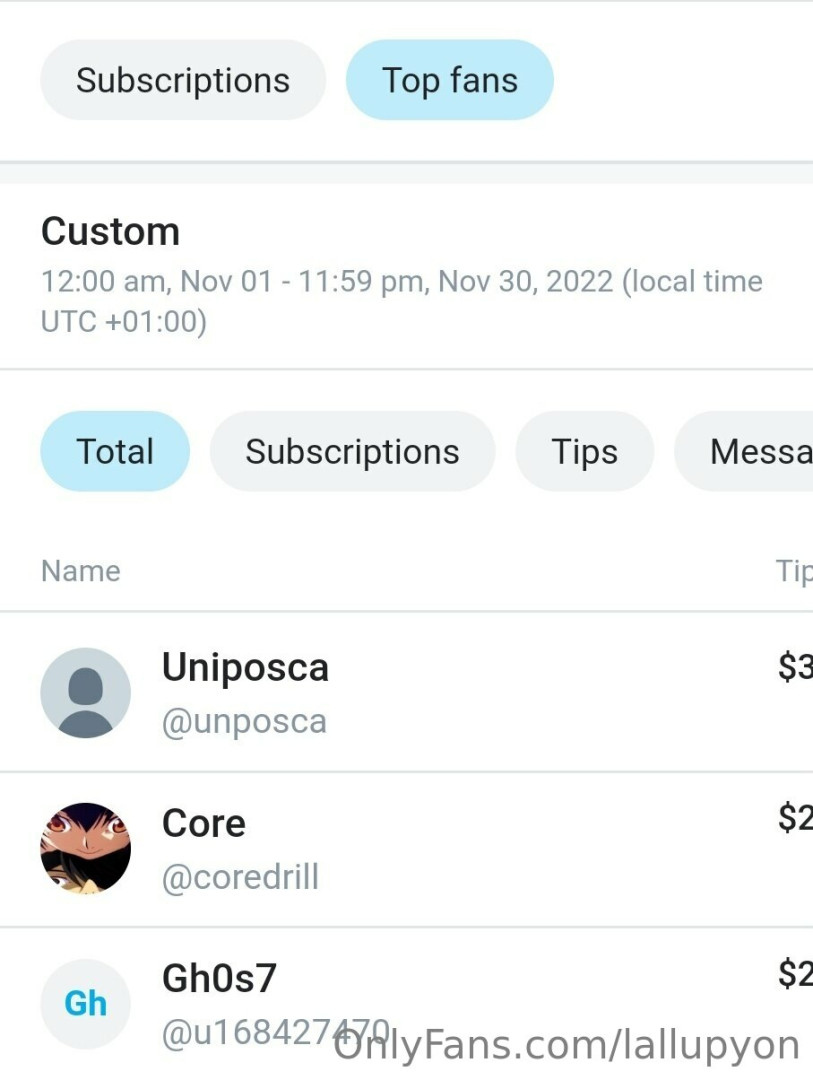Click Core's anime profile picture
This screenshot has width=813, height=1080.
(85, 848)
